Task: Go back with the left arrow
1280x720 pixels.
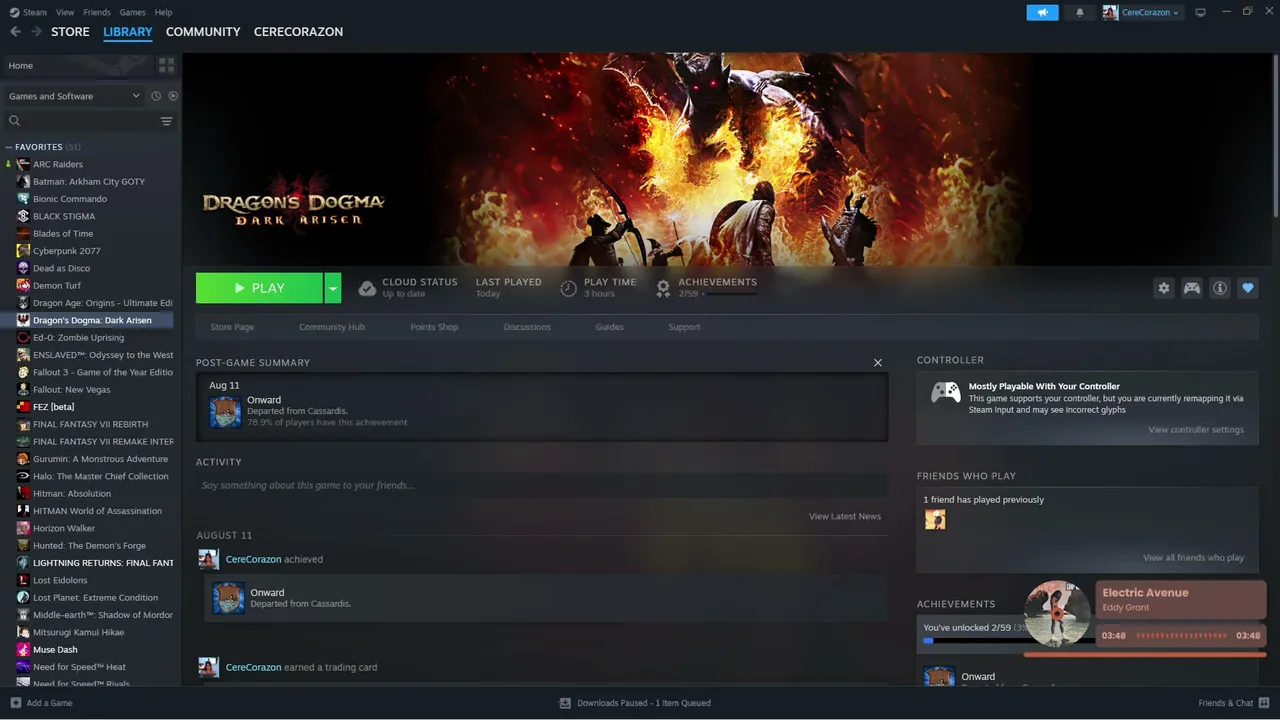Action: point(15,32)
